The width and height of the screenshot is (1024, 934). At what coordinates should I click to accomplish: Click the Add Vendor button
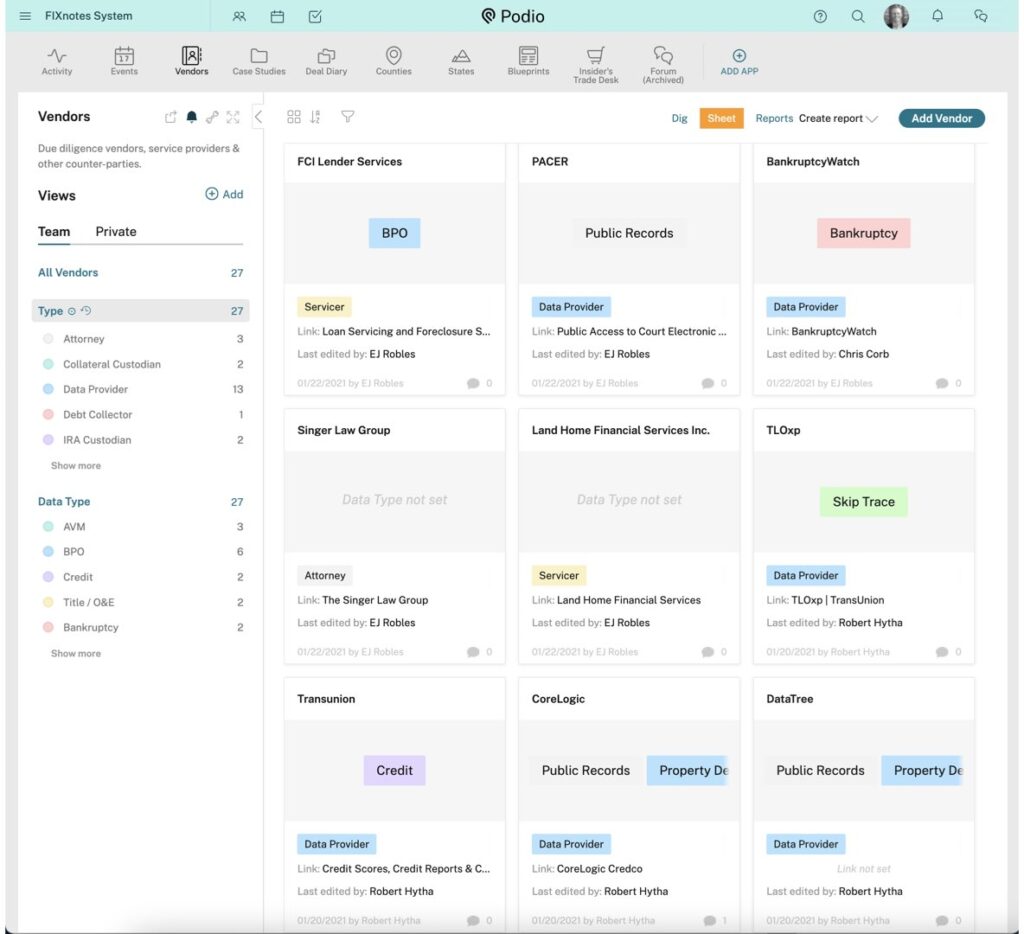coord(941,118)
